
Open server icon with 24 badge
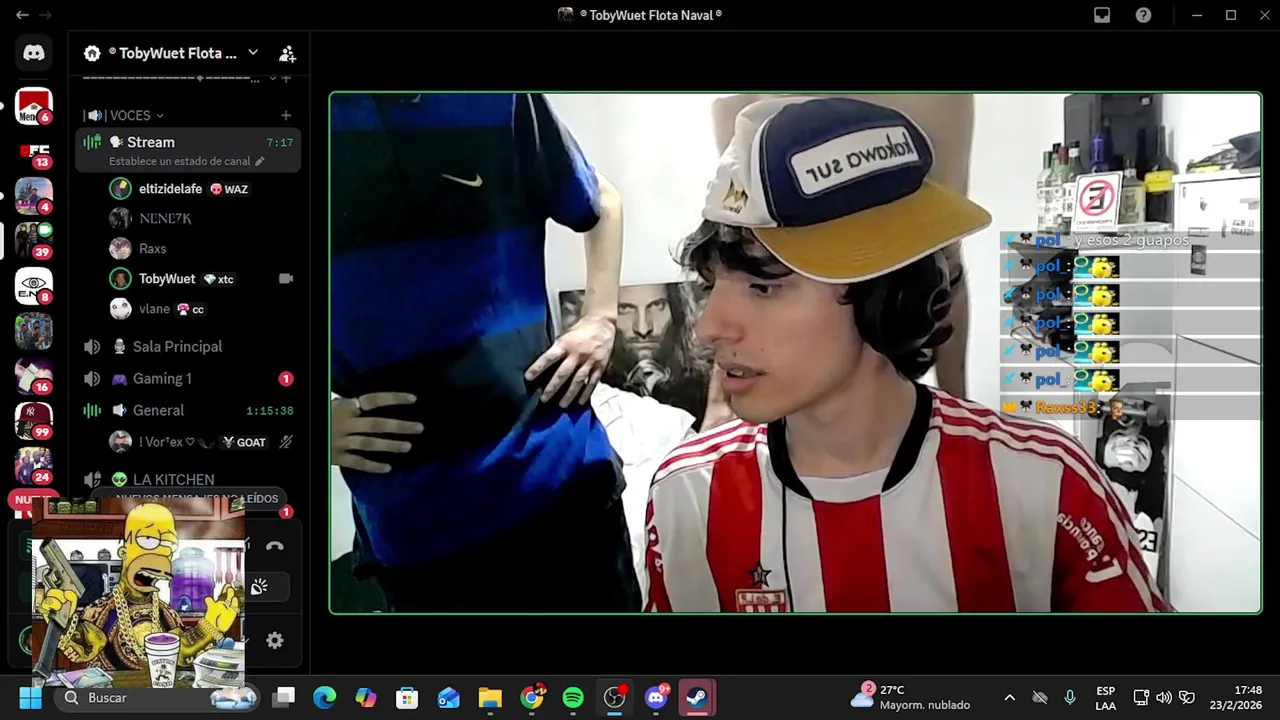point(34,466)
